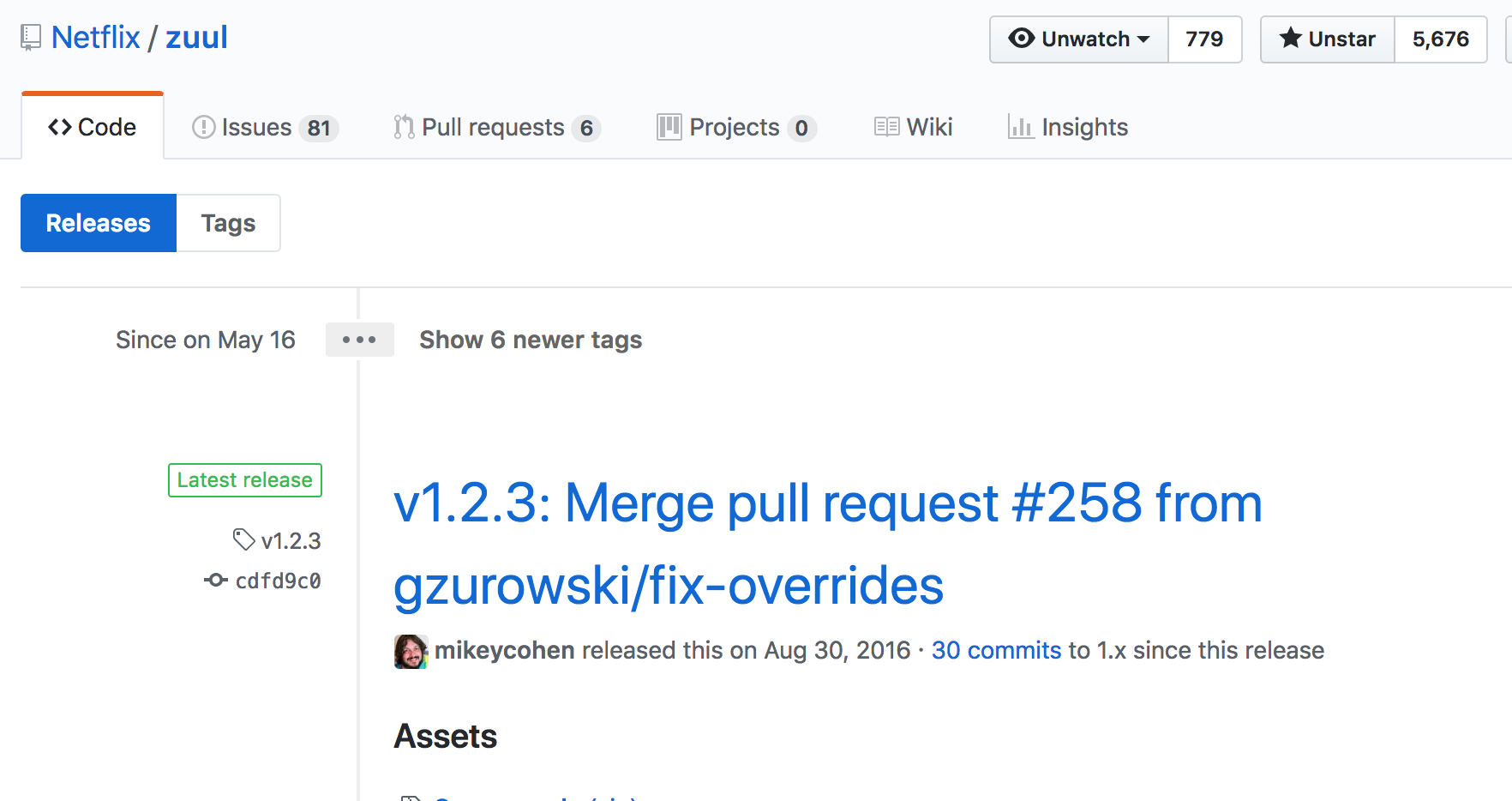Image resolution: width=1512 pixels, height=801 pixels.
Task: Click mikeycohen's avatar thumbnail
Action: 411,652
